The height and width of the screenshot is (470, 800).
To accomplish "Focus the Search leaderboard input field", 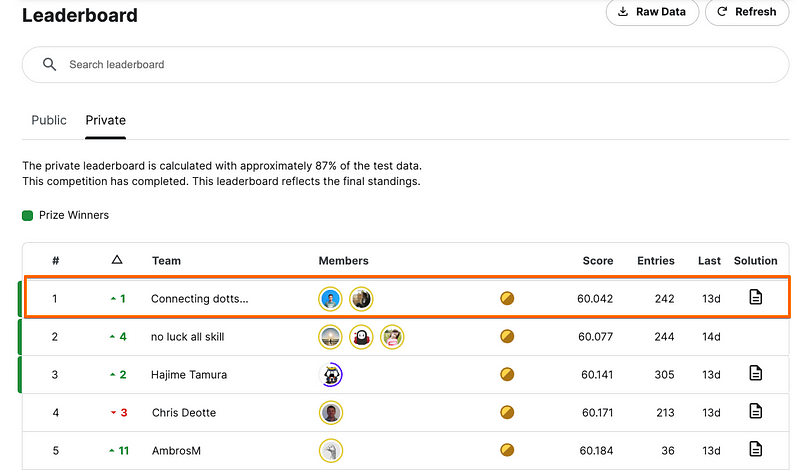I will [400, 65].
